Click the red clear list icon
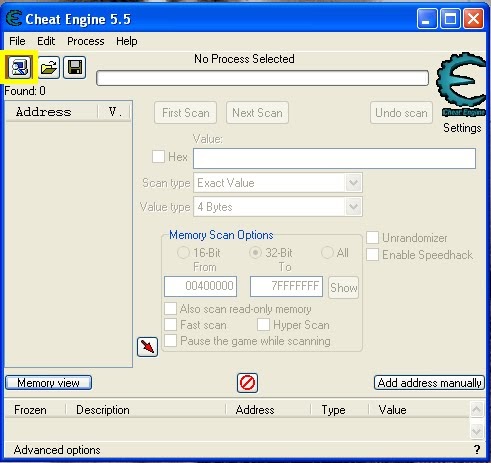This screenshot has height=463, width=491. [247, 383]
